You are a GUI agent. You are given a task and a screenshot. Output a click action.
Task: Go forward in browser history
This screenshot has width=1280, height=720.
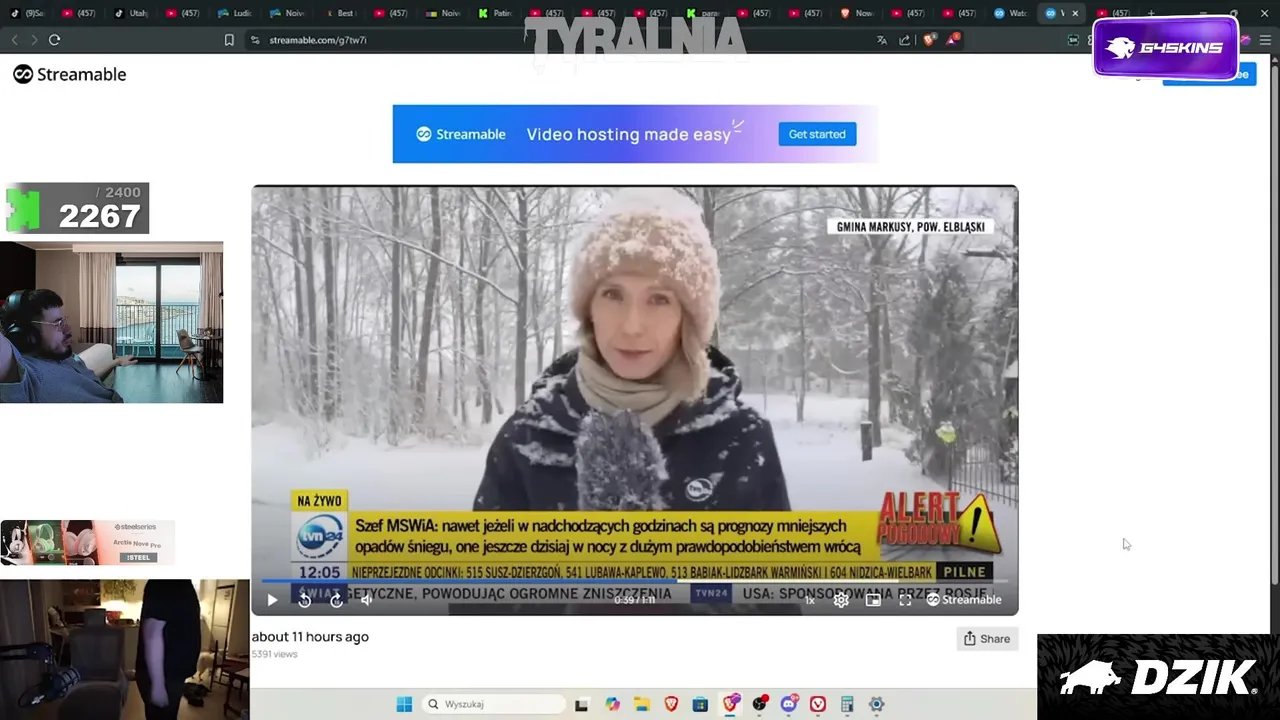[x=34, y=40]
